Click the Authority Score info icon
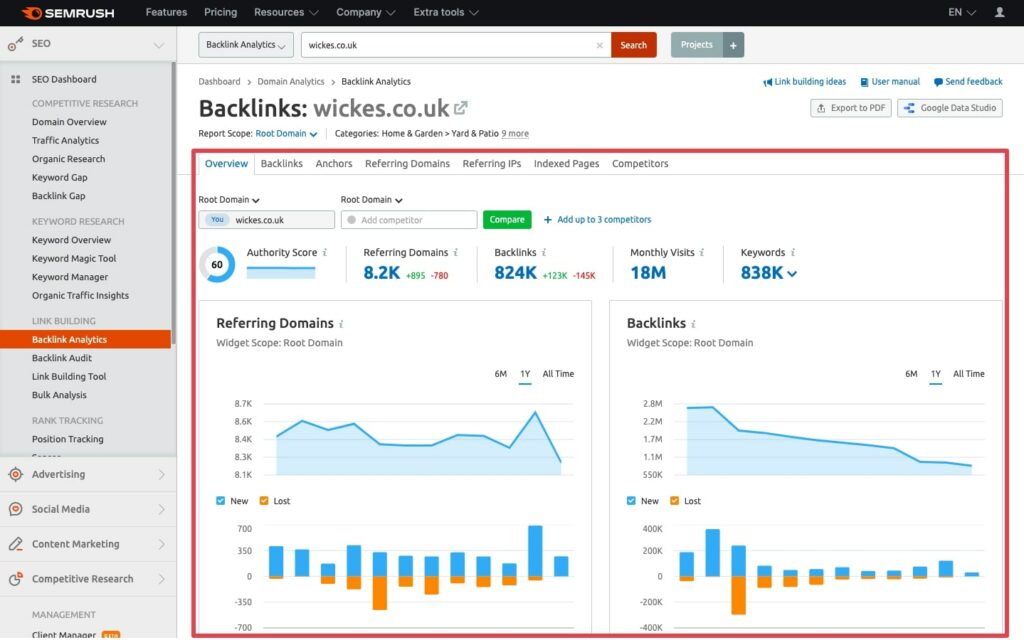 tap(325, 252)
